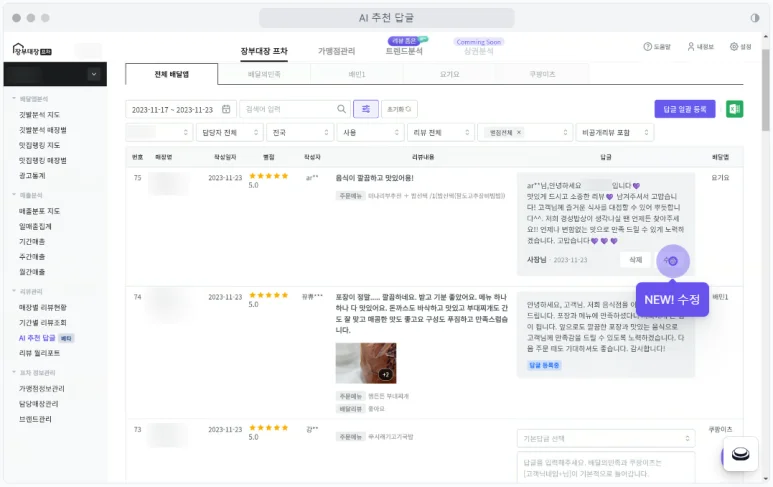
Task: Open the chat widget icon at bottom right
Action: pyautogui.click(x=740, y=453)
